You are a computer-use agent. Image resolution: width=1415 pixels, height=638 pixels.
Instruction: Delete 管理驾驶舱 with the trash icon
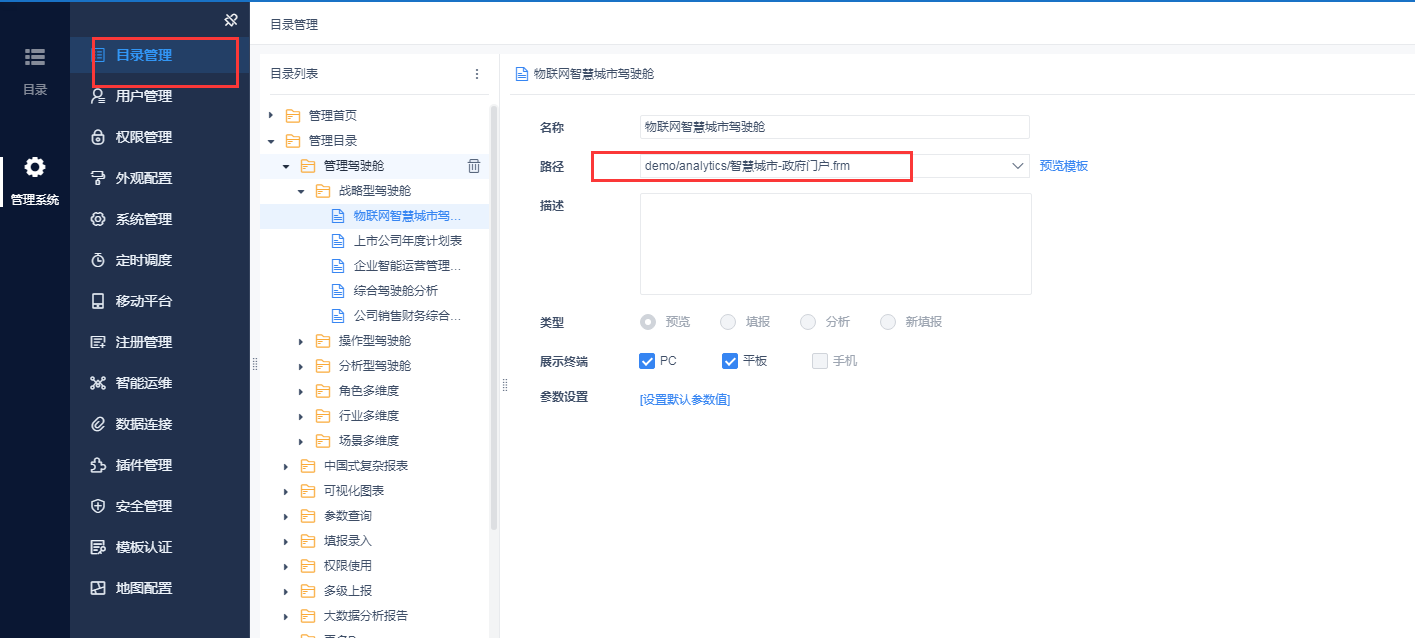pos(474,166)
